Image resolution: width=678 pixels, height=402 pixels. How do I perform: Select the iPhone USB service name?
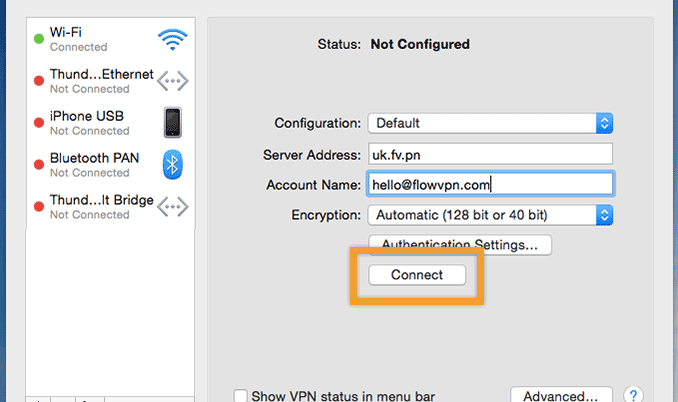tap(87, 116)
